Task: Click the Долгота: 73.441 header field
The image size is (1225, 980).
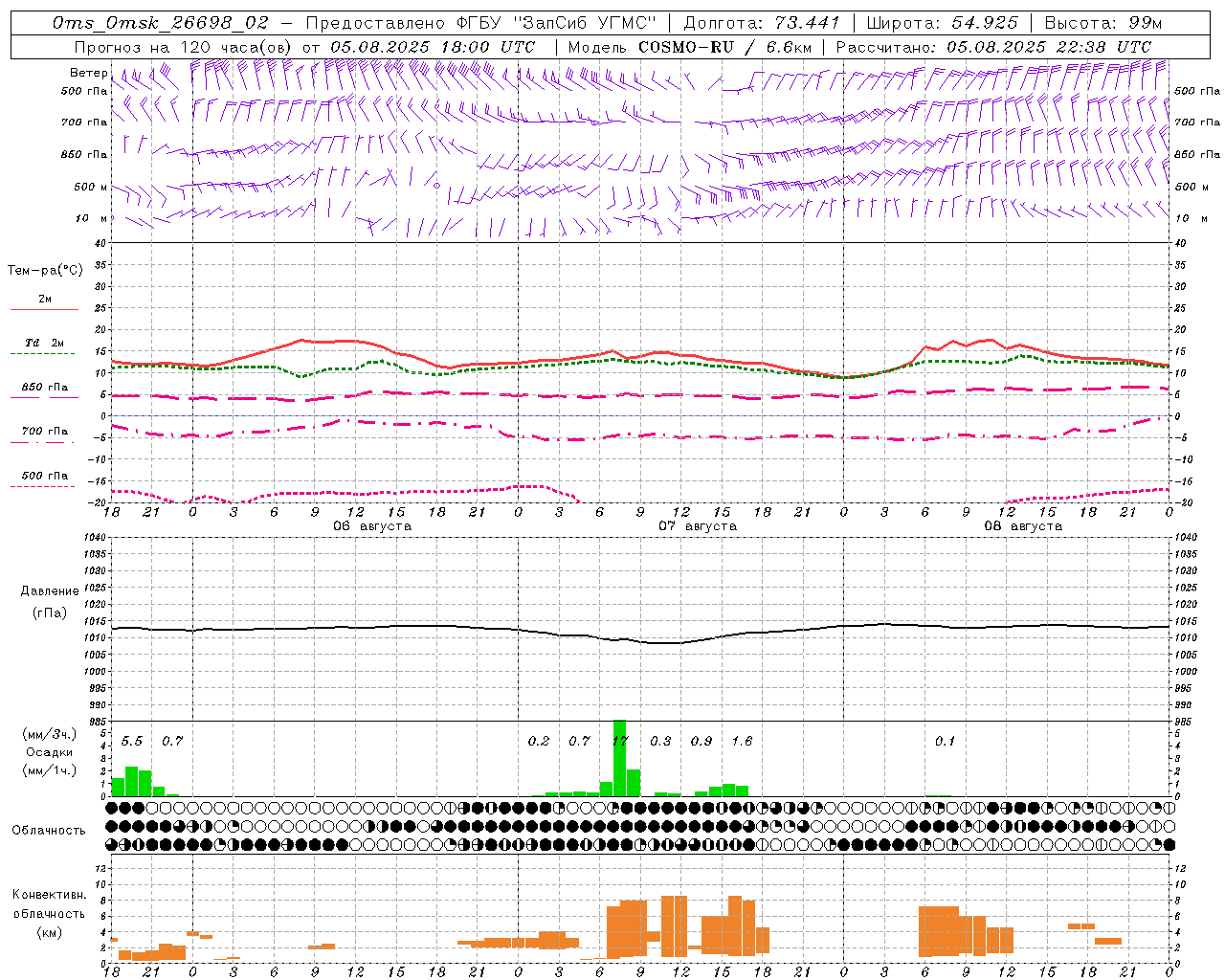Action: 762,23
